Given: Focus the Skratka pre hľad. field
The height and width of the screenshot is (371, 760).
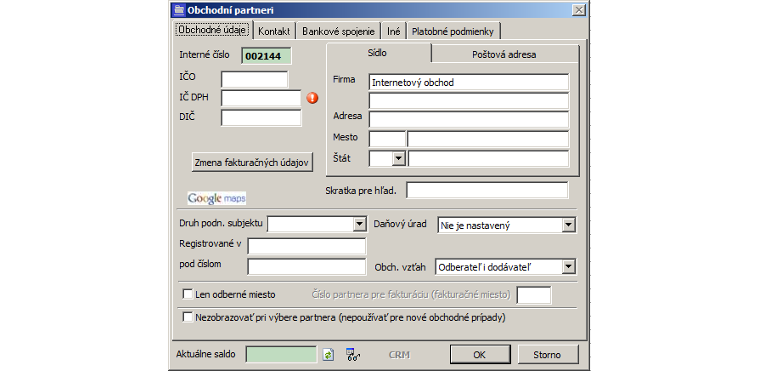Looking at the screenshot, I should (487, 190).
